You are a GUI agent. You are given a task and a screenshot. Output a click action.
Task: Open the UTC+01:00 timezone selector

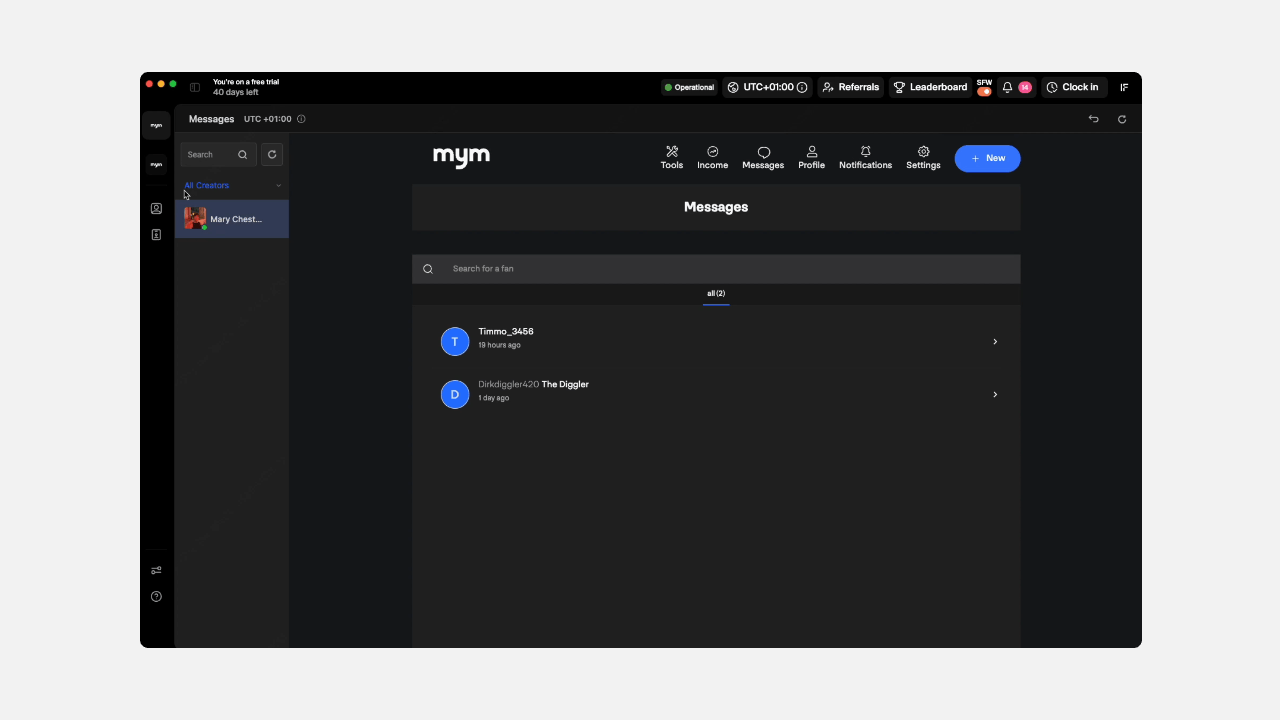pyautogui.click(x=767, y=87)
